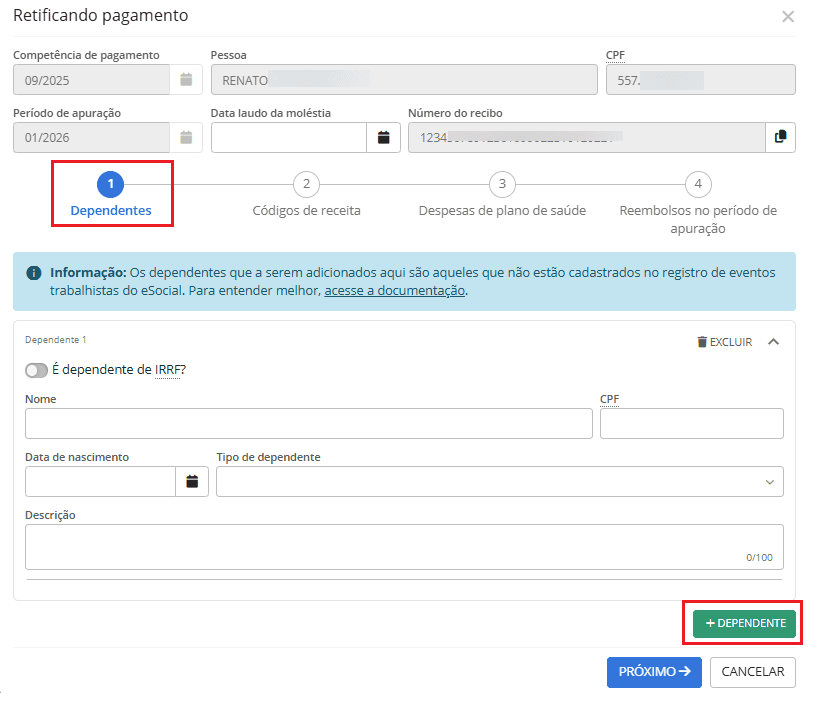
Task: Delete Dependente 1 with EXCLUIR
Action: point(725,342)
